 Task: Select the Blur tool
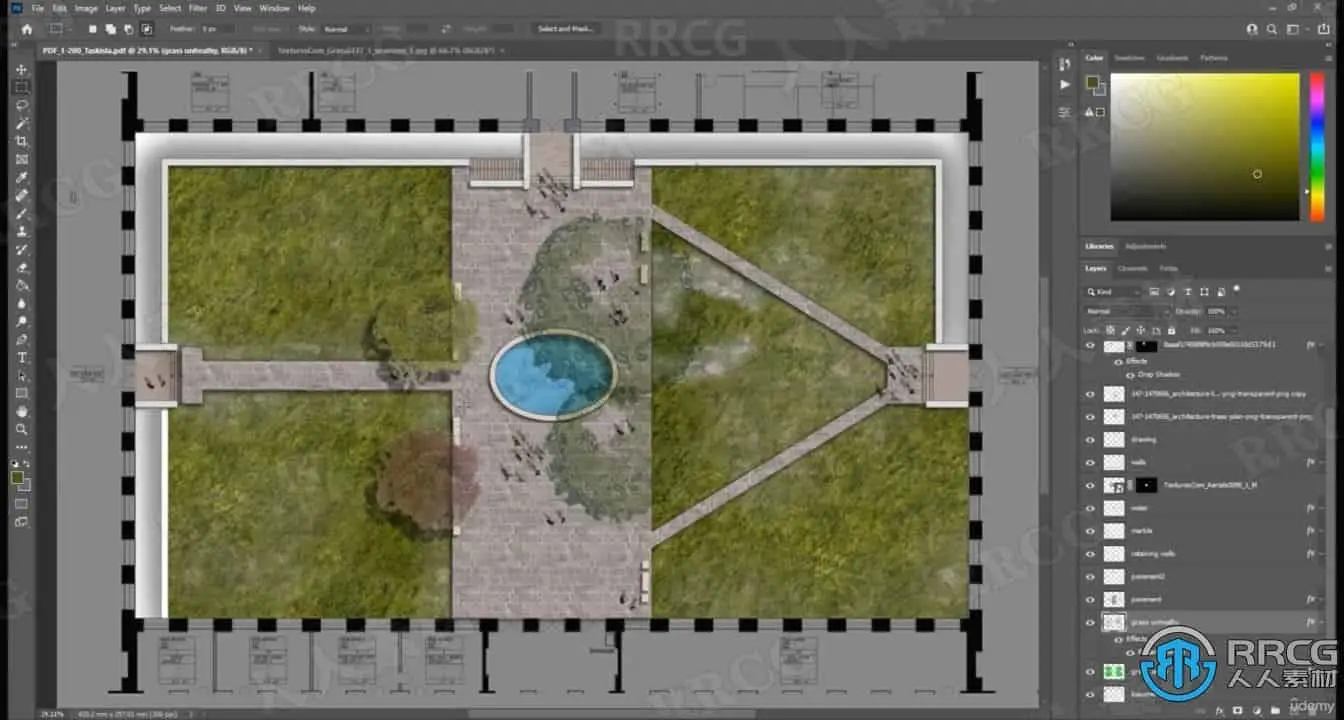coord(22,304)
